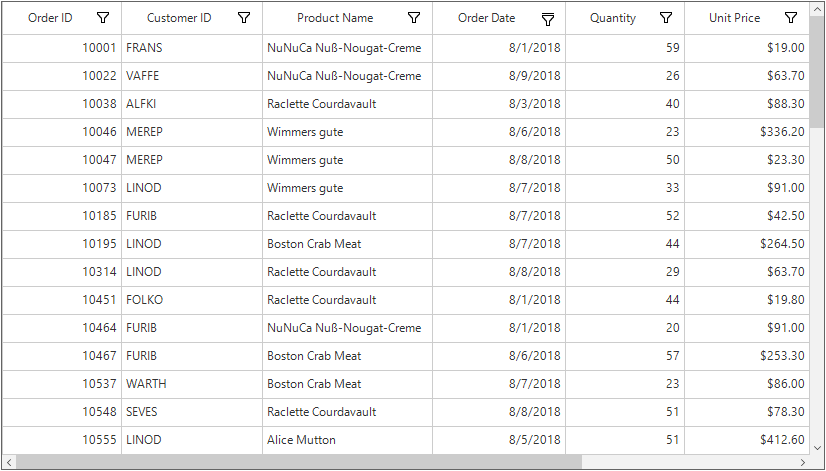
Task: Select order ID cell 10548
Action: click(62, 412)
